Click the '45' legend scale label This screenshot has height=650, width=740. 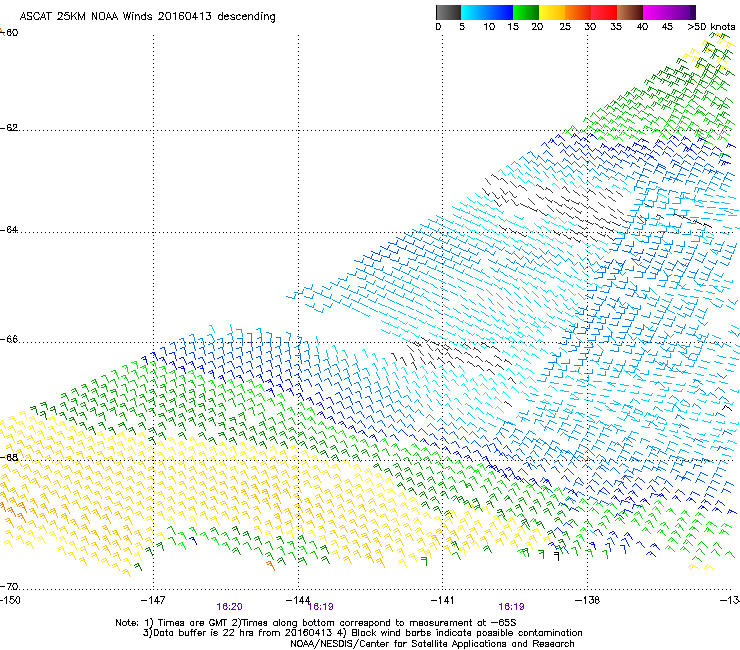point(667,27)
